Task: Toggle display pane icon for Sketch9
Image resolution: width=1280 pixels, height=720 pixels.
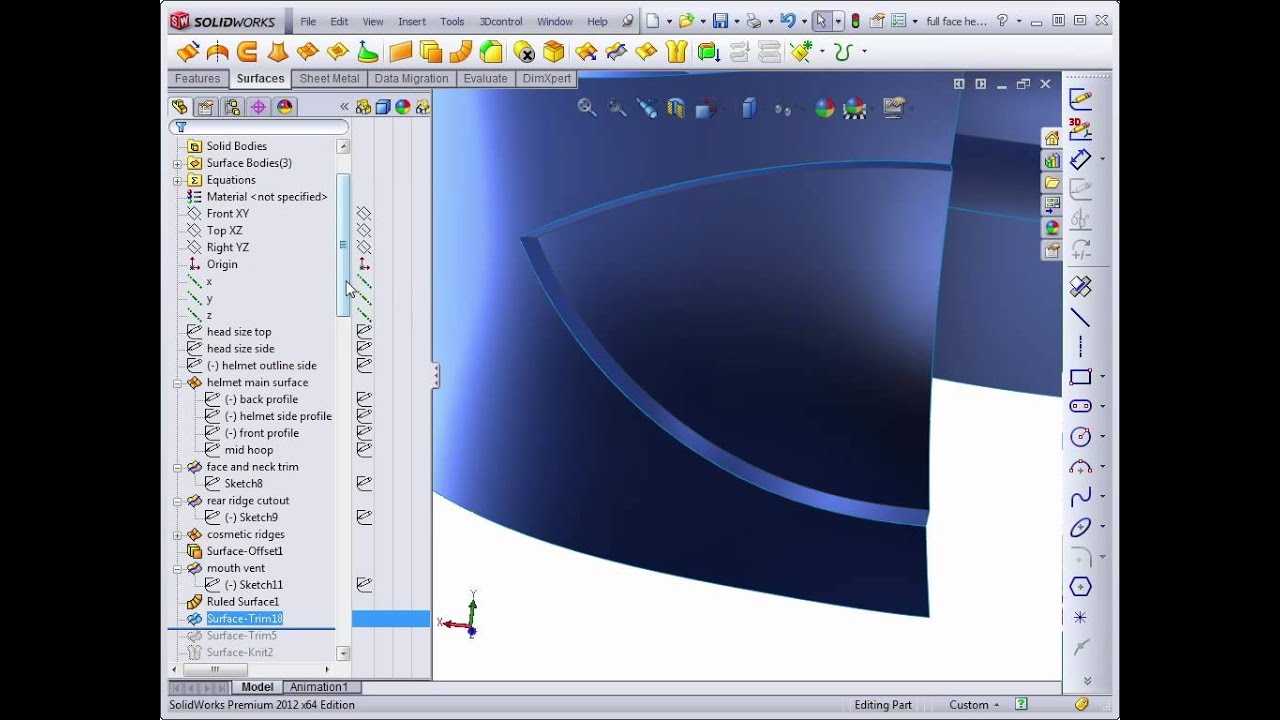Action: [x=364, y=517]
